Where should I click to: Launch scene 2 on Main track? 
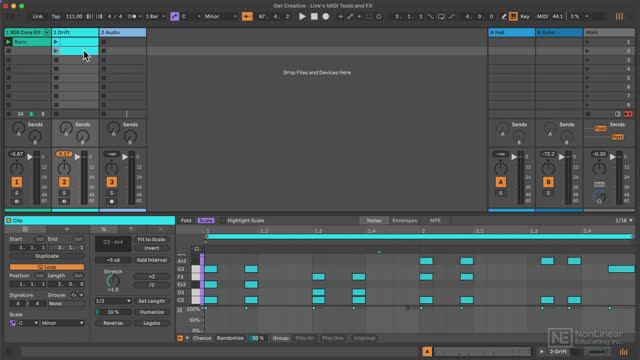(x=587, y=51)
